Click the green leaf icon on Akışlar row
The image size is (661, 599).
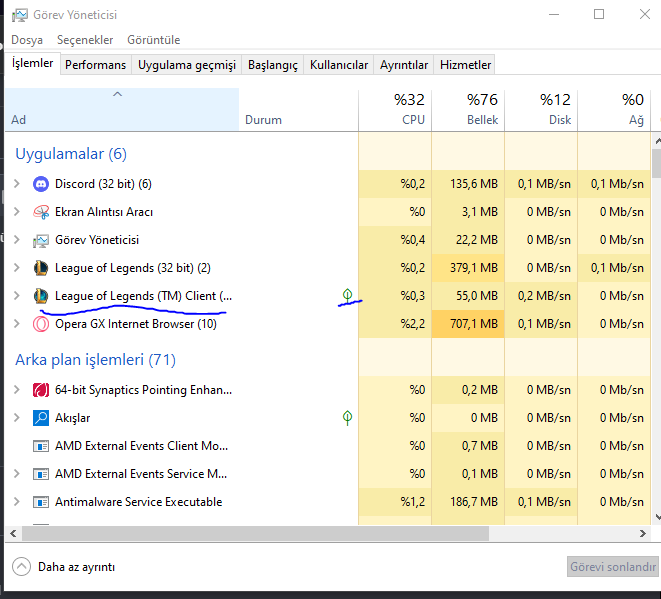pyautogui.click(x=347, y=418)
